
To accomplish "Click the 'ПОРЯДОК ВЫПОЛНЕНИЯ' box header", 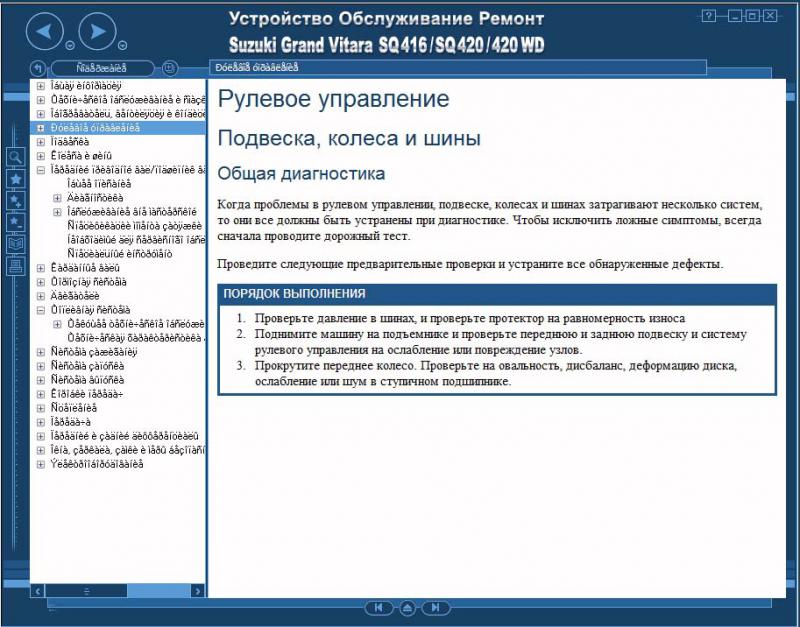I will 497,293.
